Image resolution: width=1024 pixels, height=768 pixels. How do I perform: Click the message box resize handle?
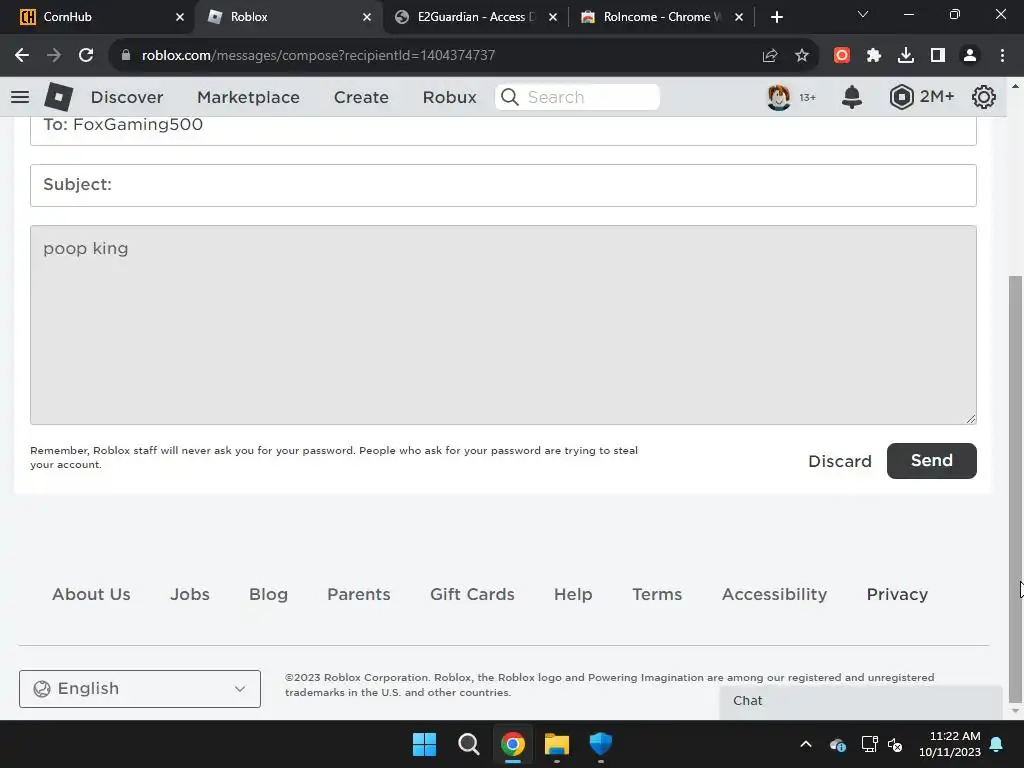tap(970, 419)
